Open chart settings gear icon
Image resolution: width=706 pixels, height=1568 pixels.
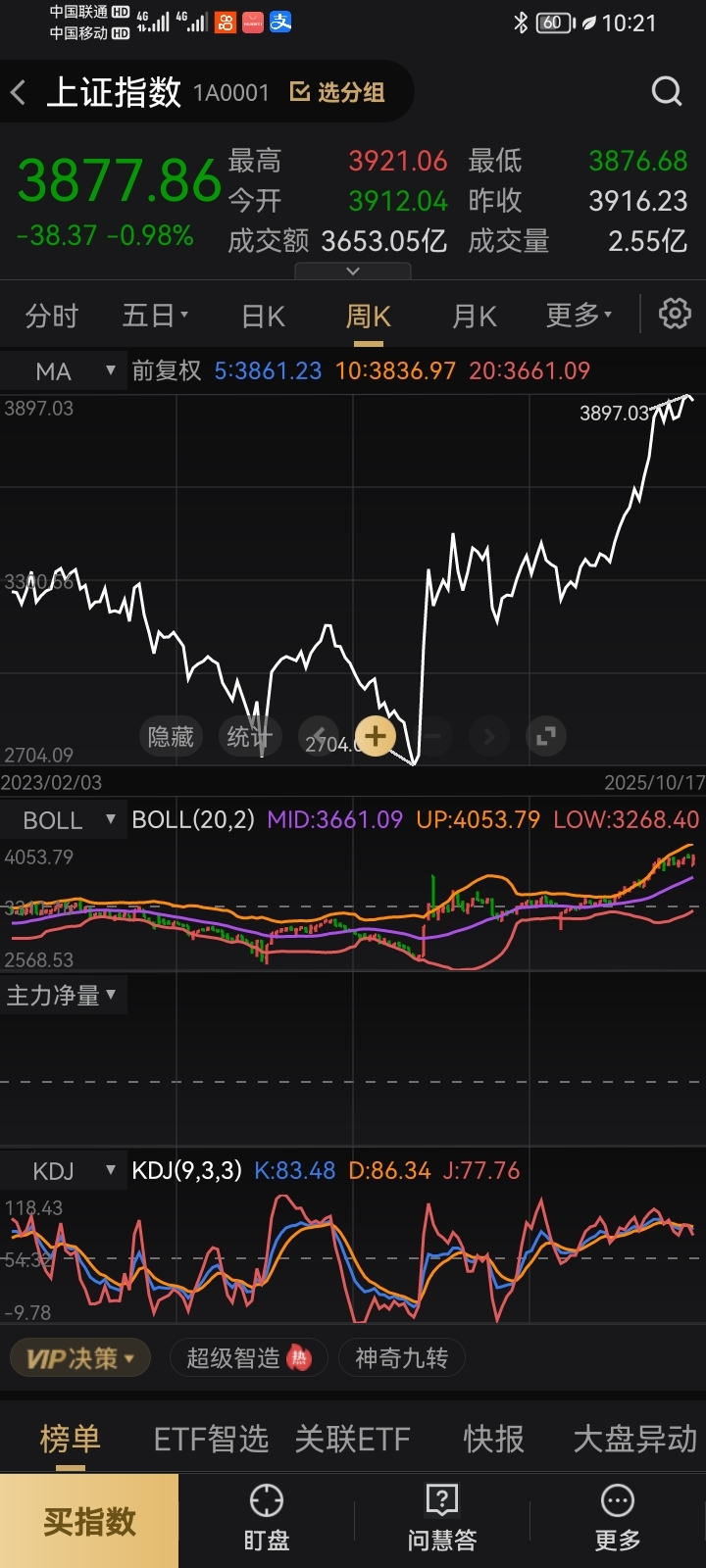pyautogui.click(x=675, y=315)
